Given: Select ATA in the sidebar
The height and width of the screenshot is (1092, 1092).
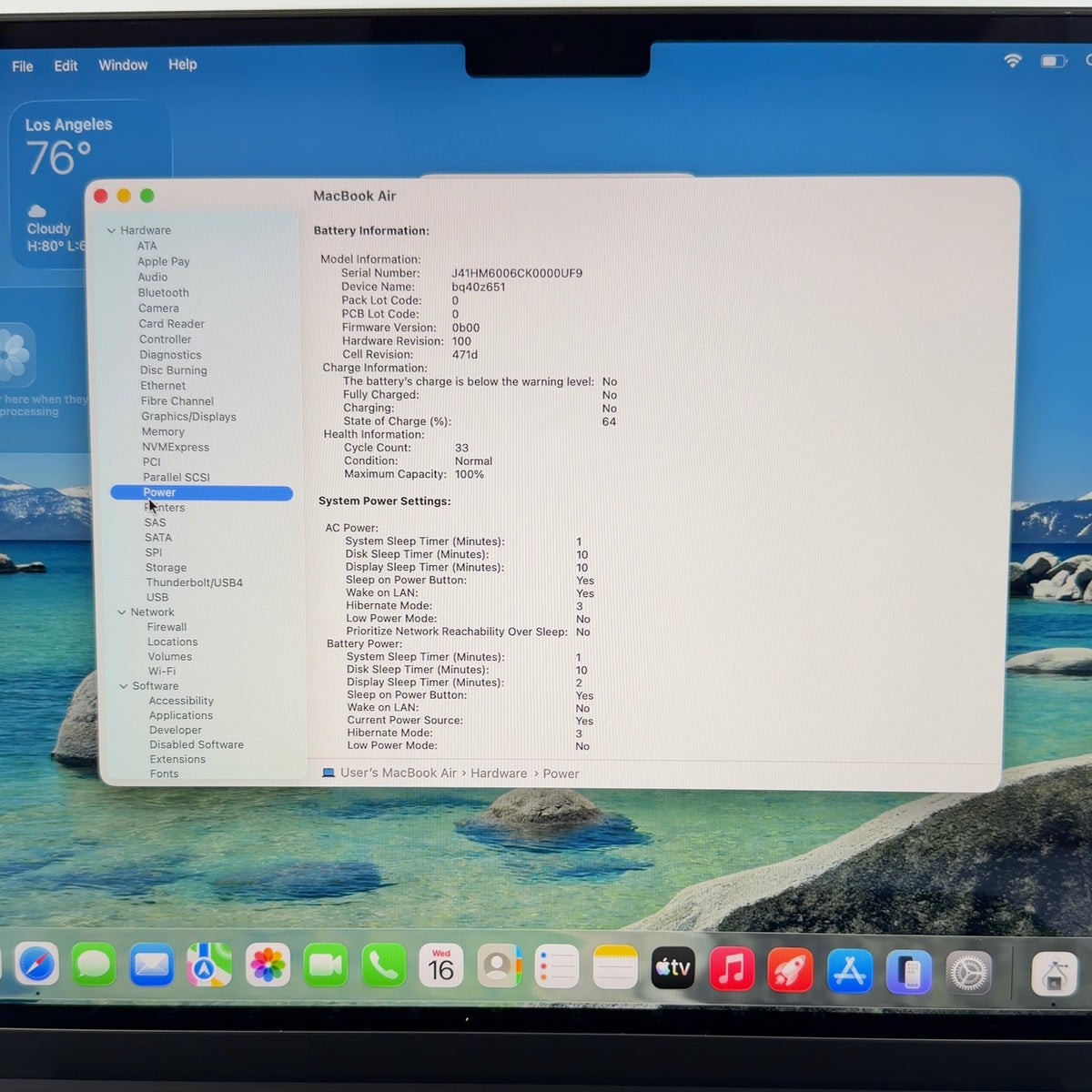Looking at the screenshot, I should pyautogui.click(x=147, y=246).
